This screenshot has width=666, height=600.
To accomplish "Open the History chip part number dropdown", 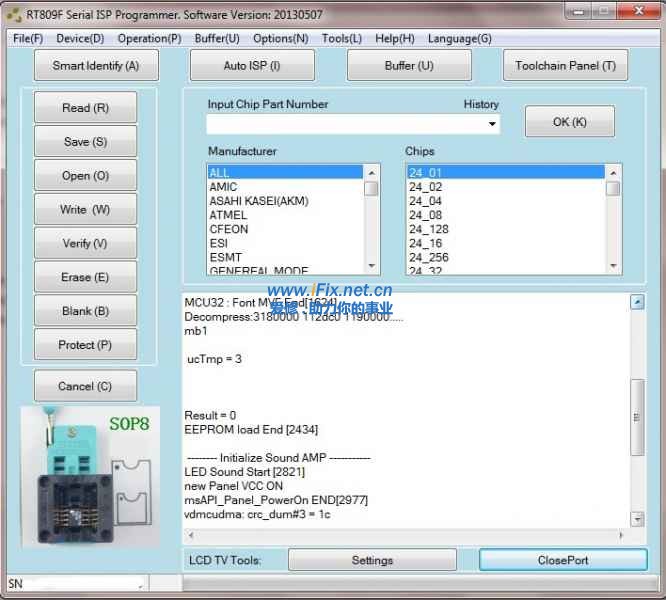I will point(492,124).
